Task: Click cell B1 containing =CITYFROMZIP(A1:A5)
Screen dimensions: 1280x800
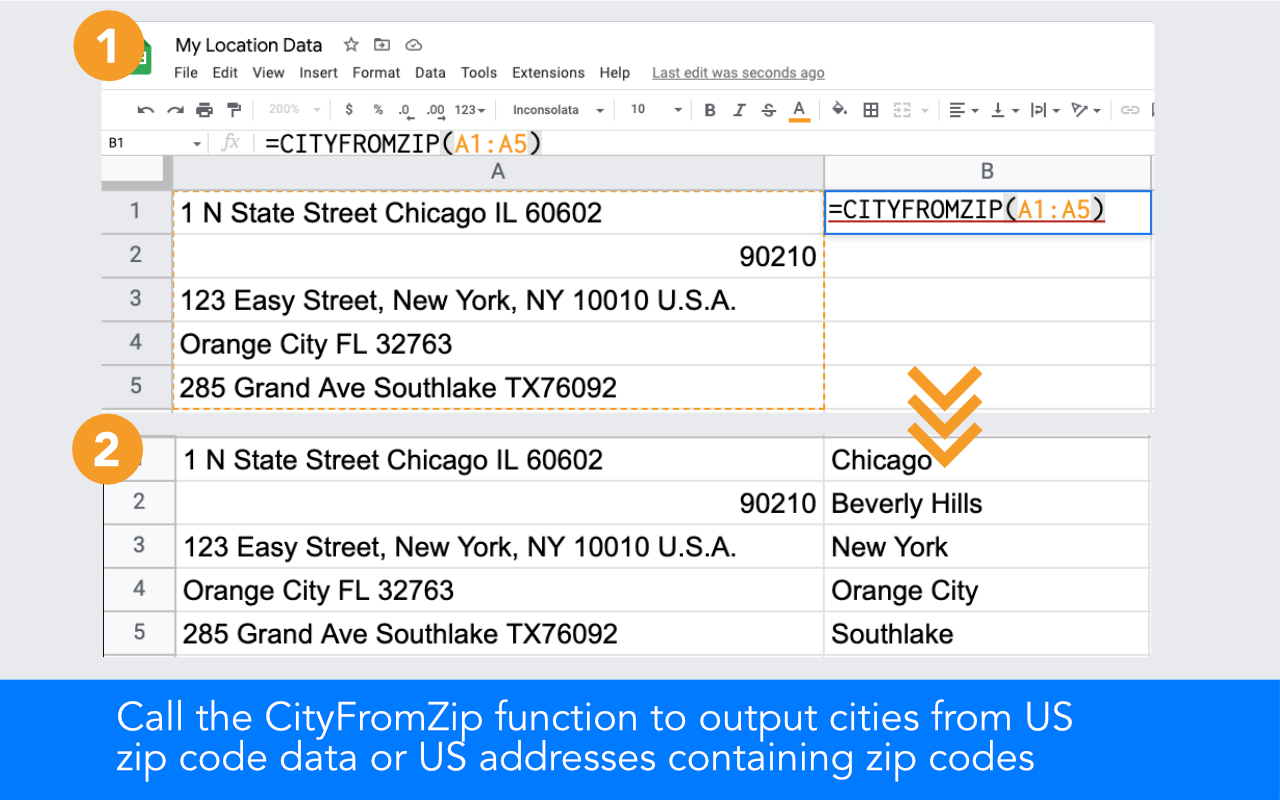Action: coord(988,212)
